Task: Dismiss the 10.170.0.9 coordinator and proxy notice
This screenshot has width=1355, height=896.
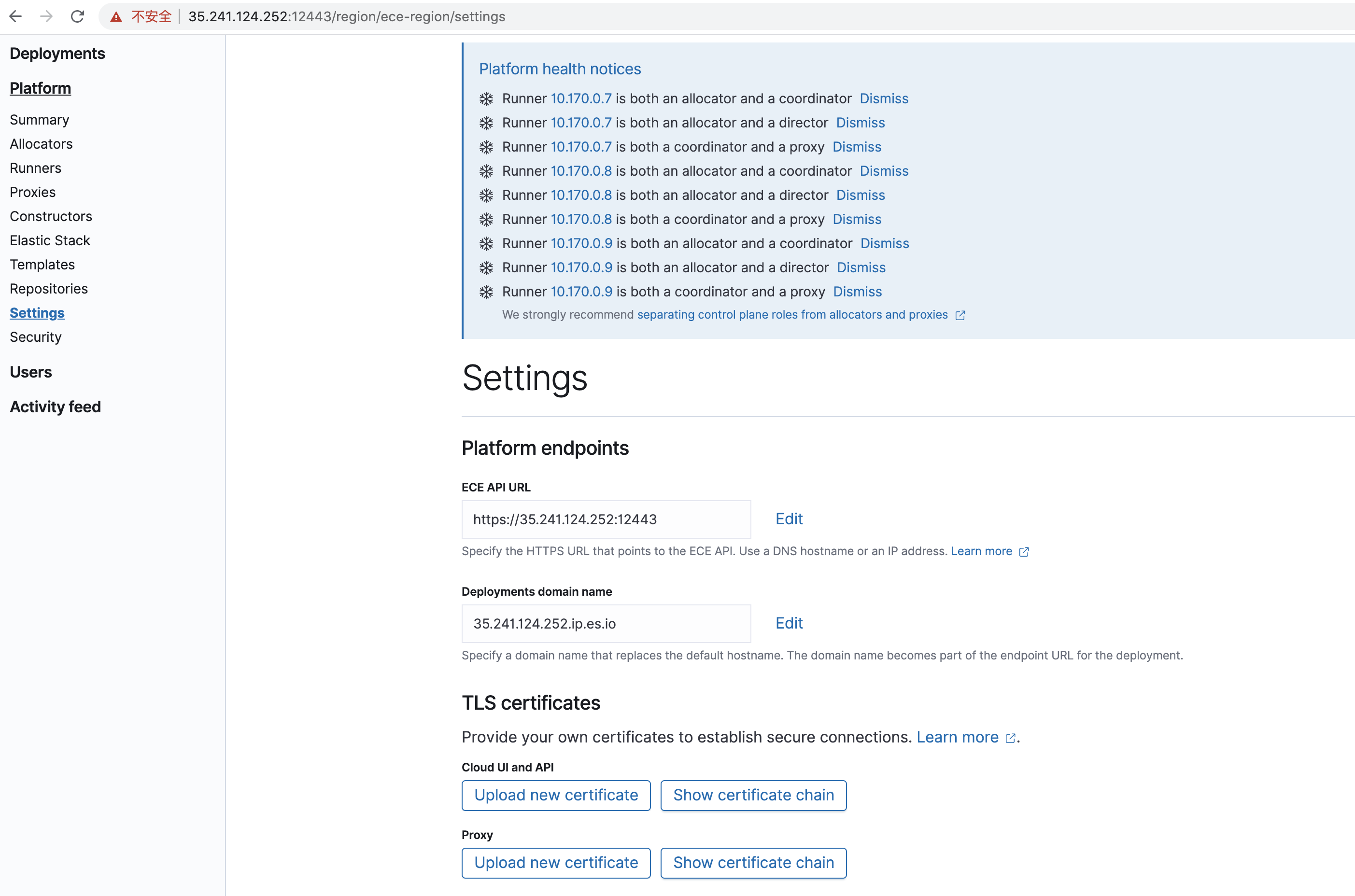Action: (857, 292)
